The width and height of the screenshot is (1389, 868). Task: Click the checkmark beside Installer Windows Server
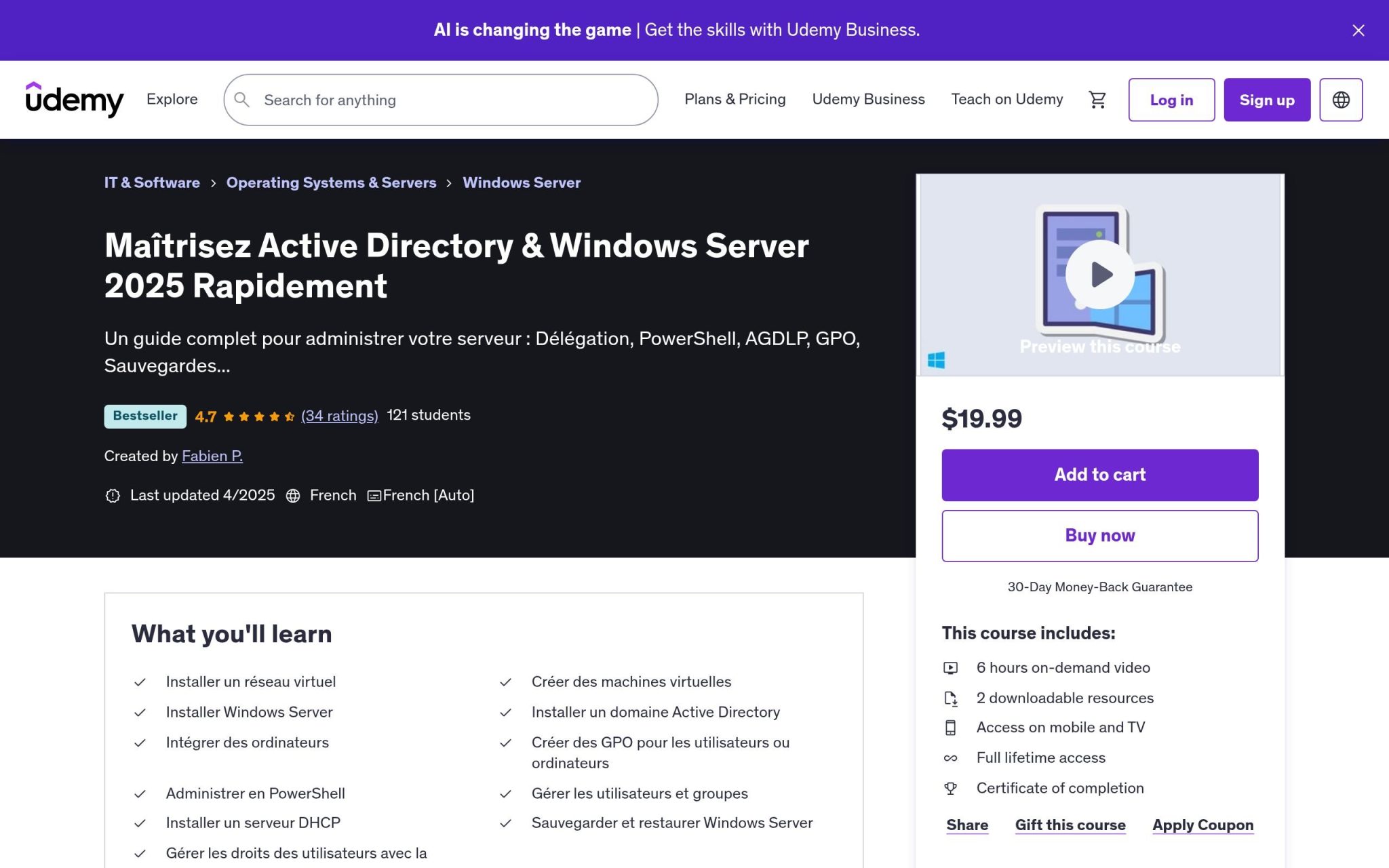pyautogui.click(x=140, y=713)
